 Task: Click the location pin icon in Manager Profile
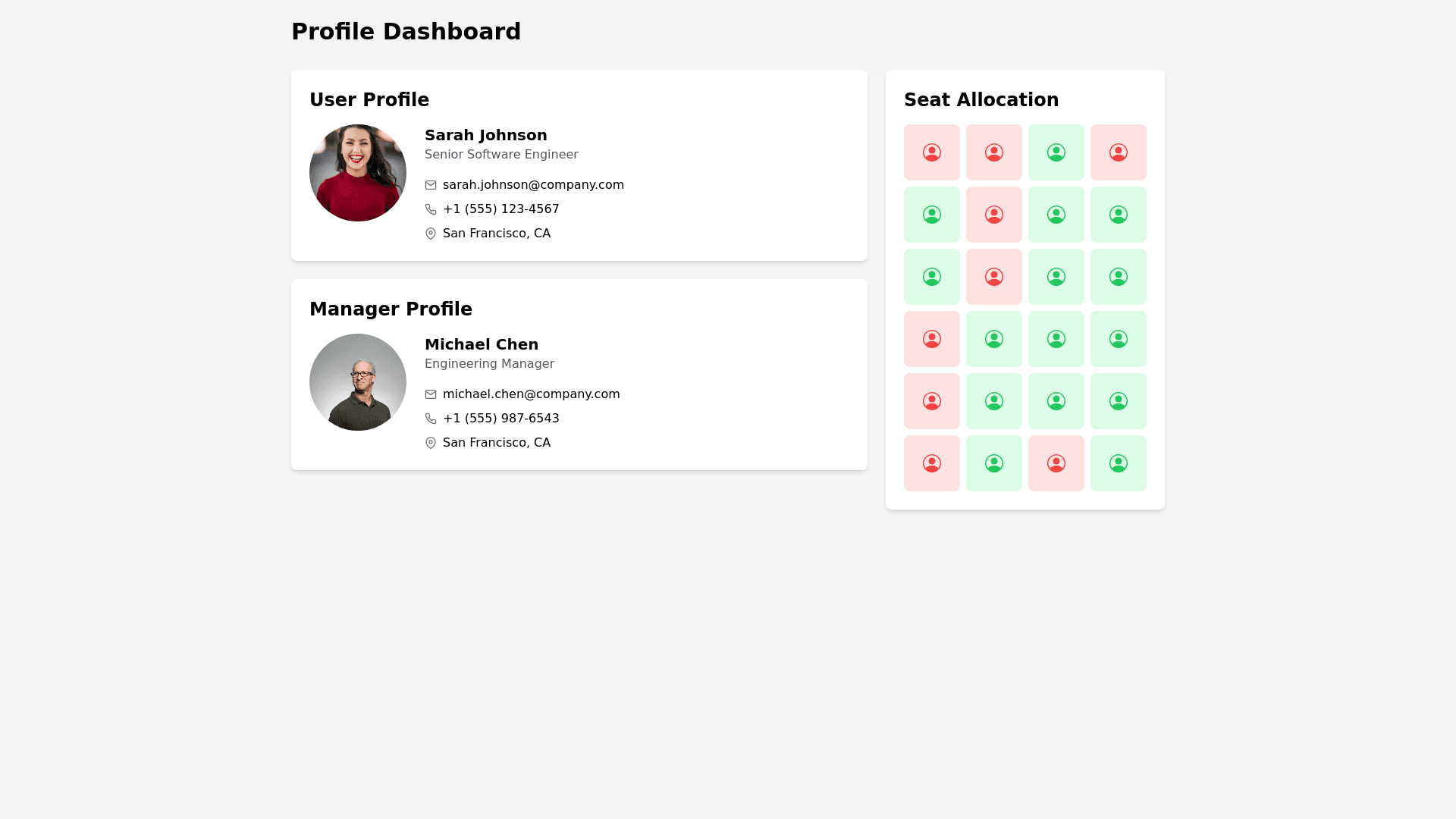431,443
